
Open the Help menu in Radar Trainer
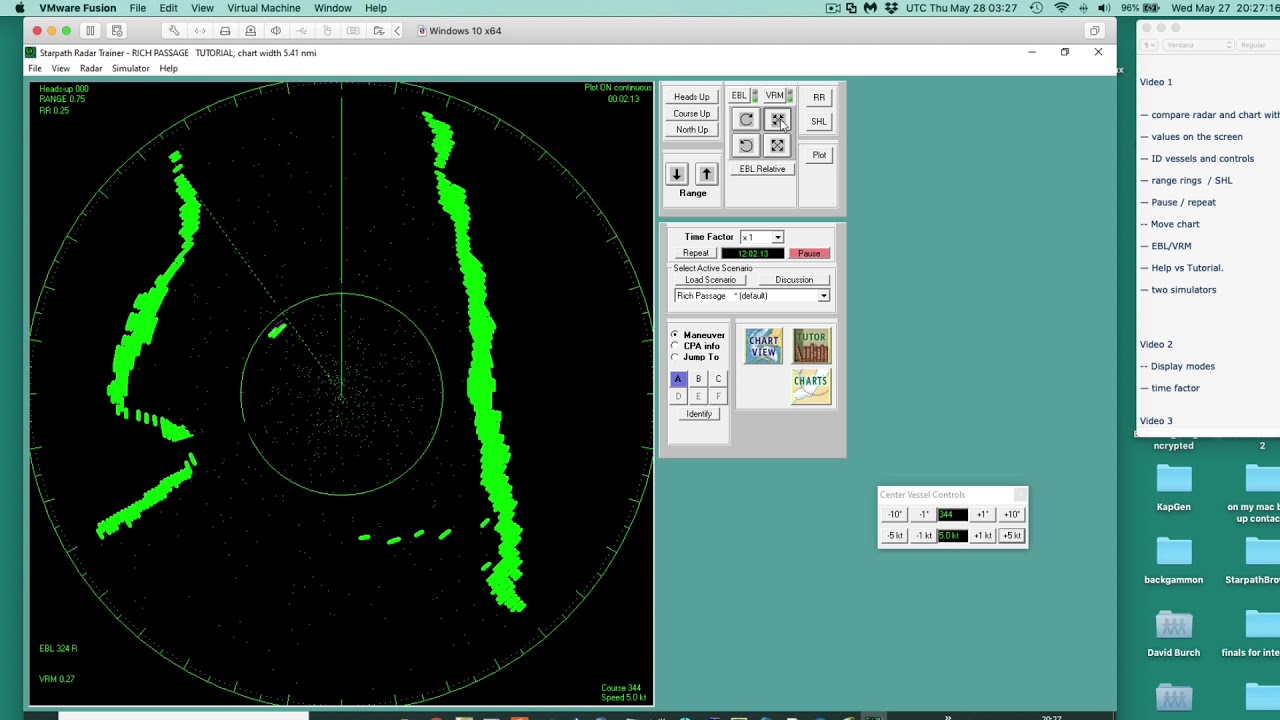coord(169,69)
